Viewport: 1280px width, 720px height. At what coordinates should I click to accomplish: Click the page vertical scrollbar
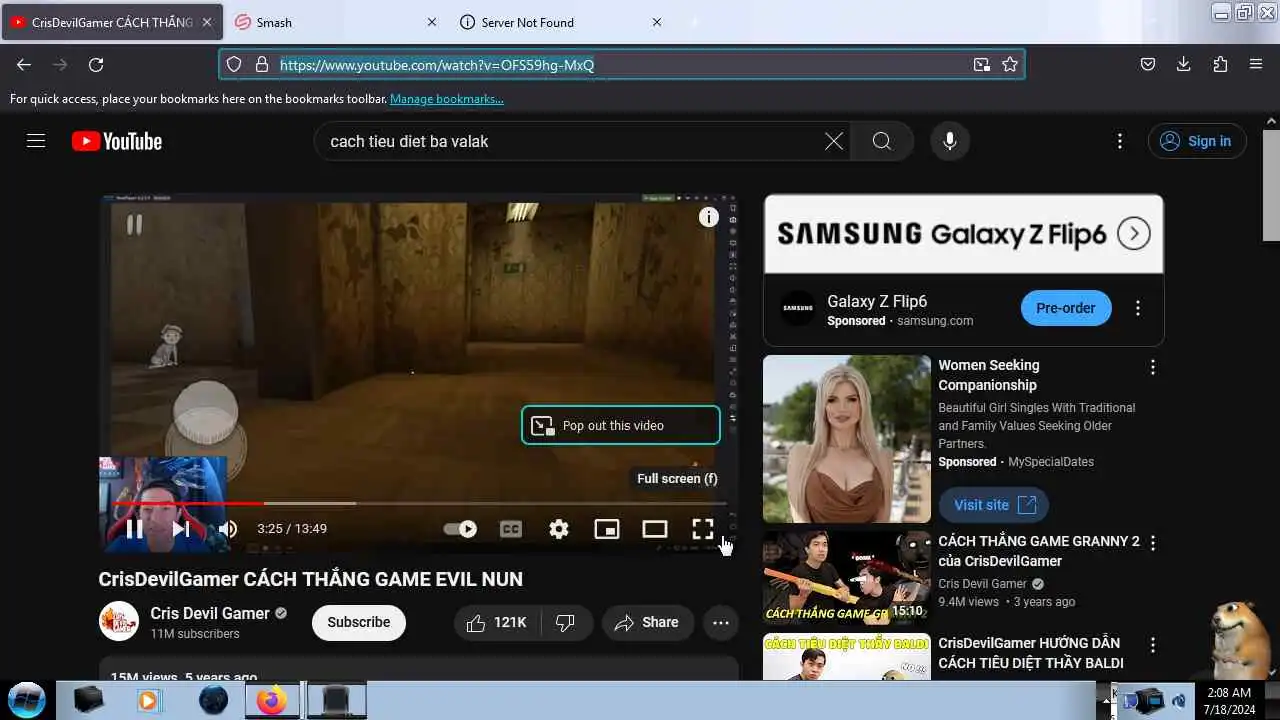coord(1271,185)
